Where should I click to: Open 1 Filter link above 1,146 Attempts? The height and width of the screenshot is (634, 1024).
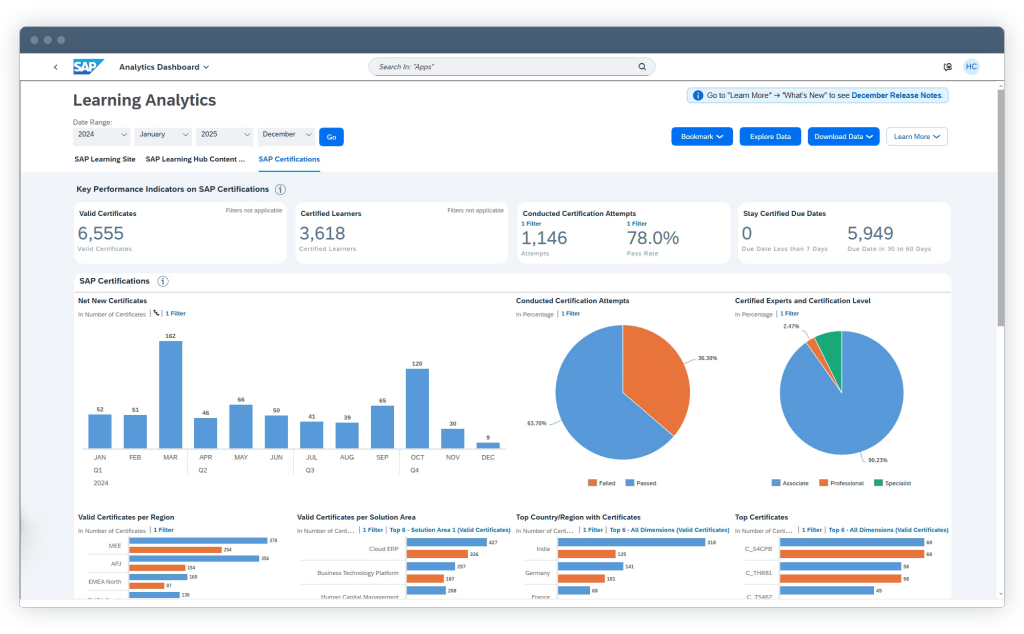[x=531, y=224]
